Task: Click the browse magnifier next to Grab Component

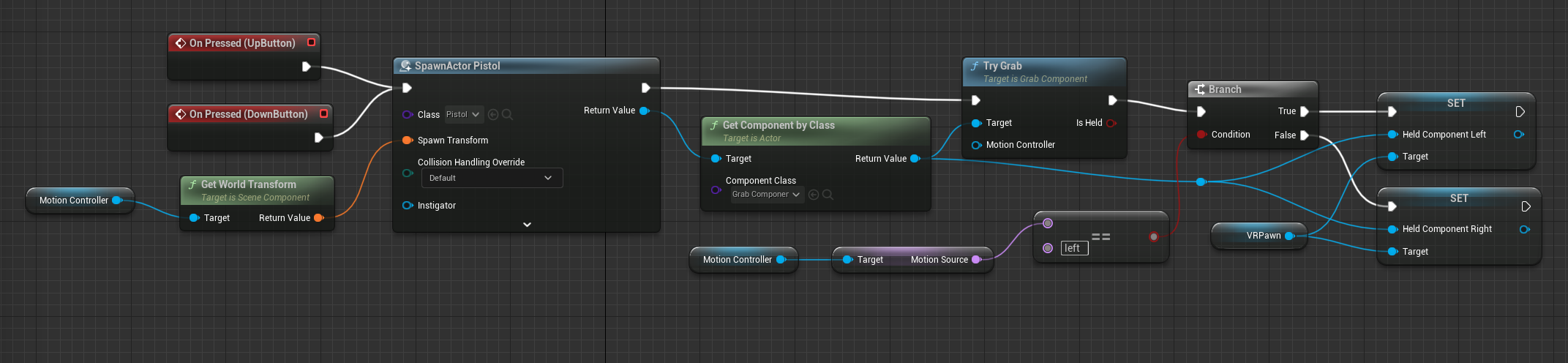Action: click(x=828, y=195)
